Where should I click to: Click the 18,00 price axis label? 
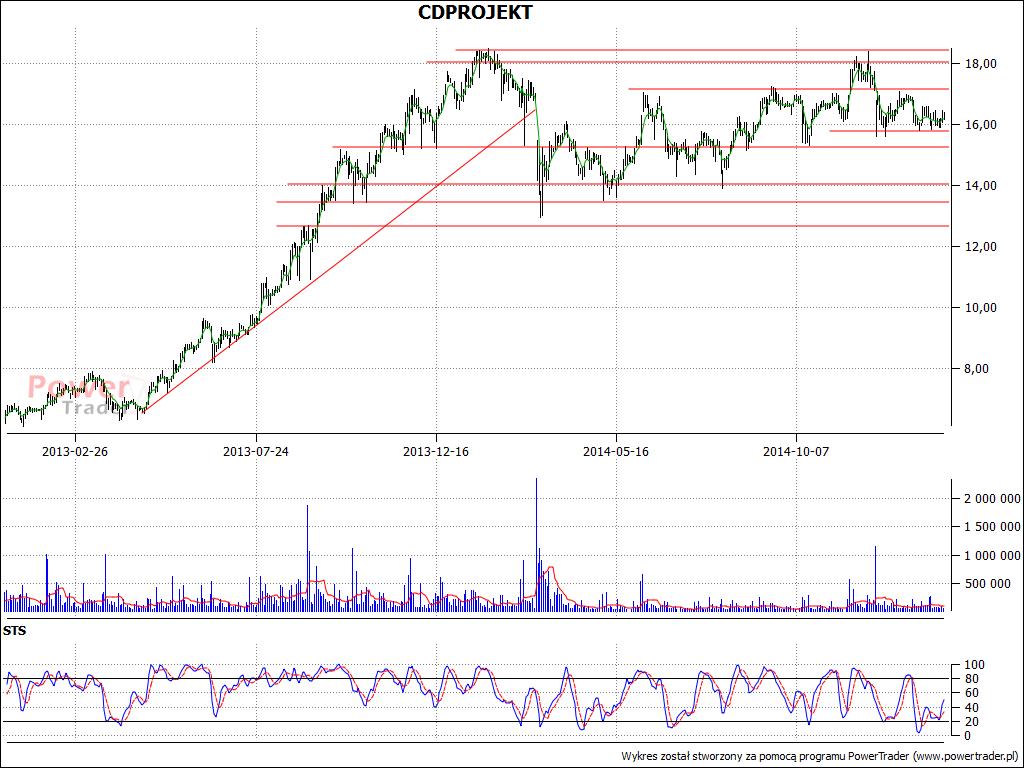click(x=980, y=63)
